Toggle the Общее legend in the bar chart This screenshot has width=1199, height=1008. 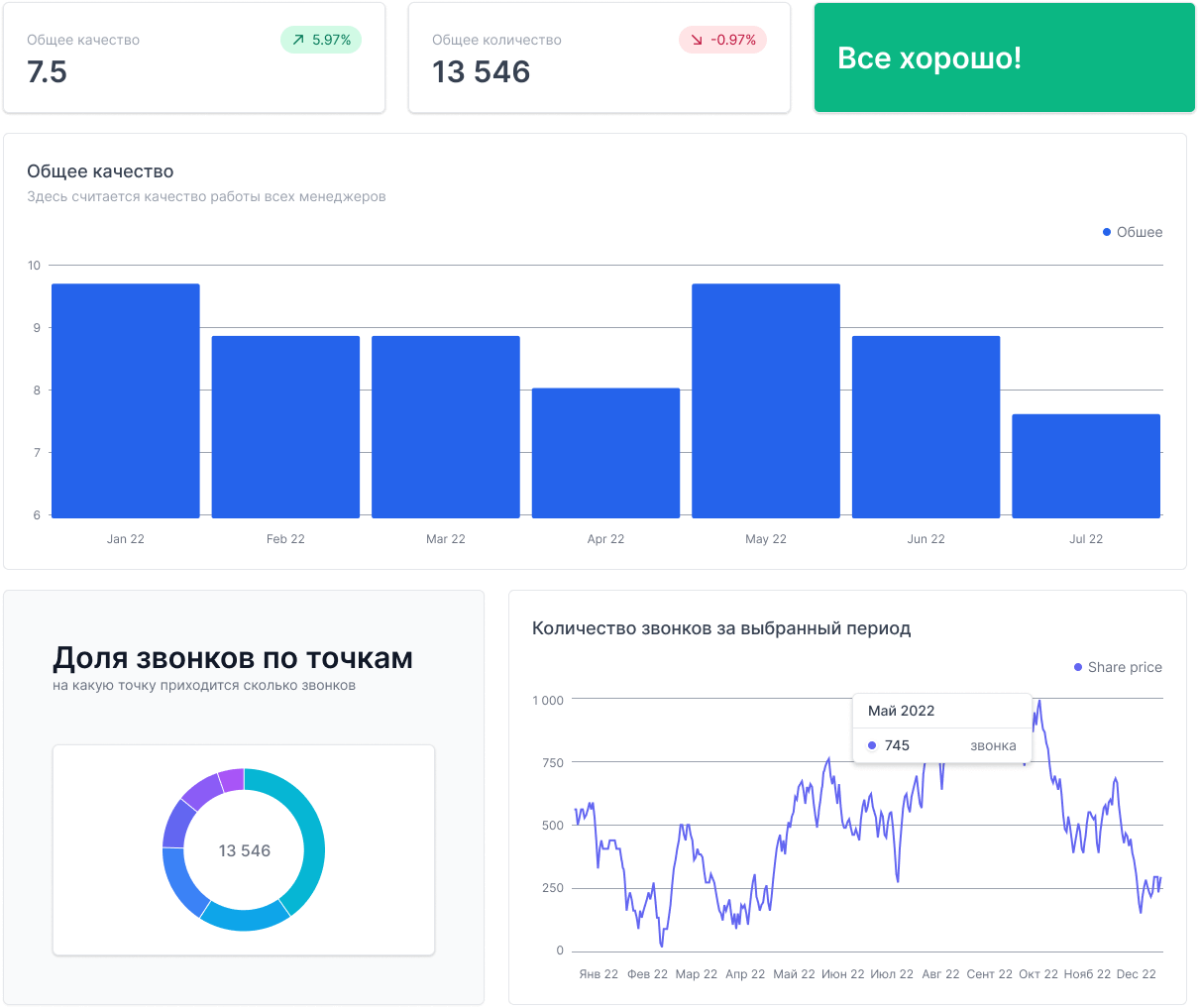[x=1133, y=232]
